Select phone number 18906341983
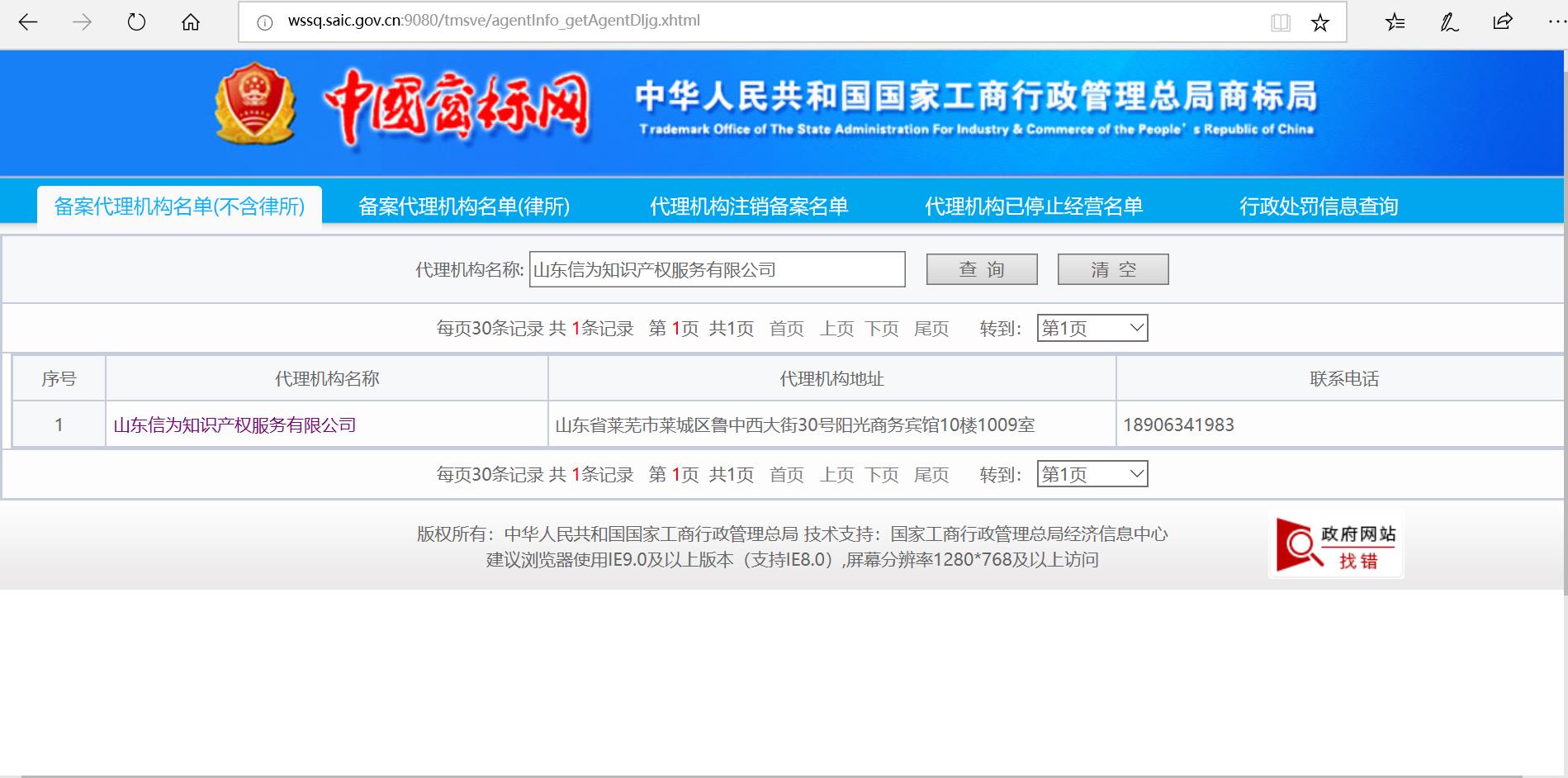 1178,425
